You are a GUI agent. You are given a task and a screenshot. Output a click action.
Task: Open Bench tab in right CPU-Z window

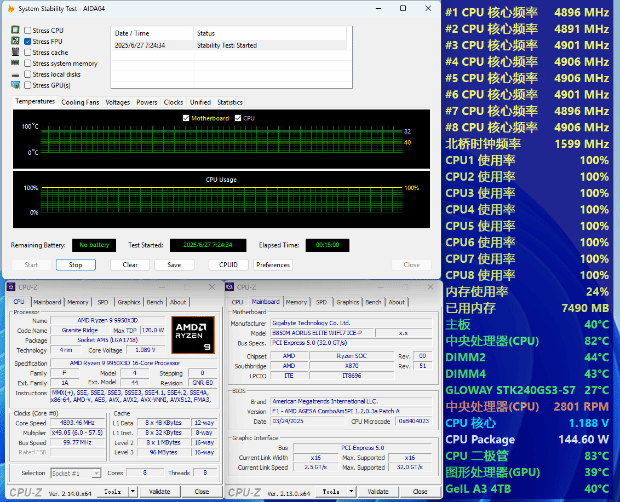click(x=373, y=302)
